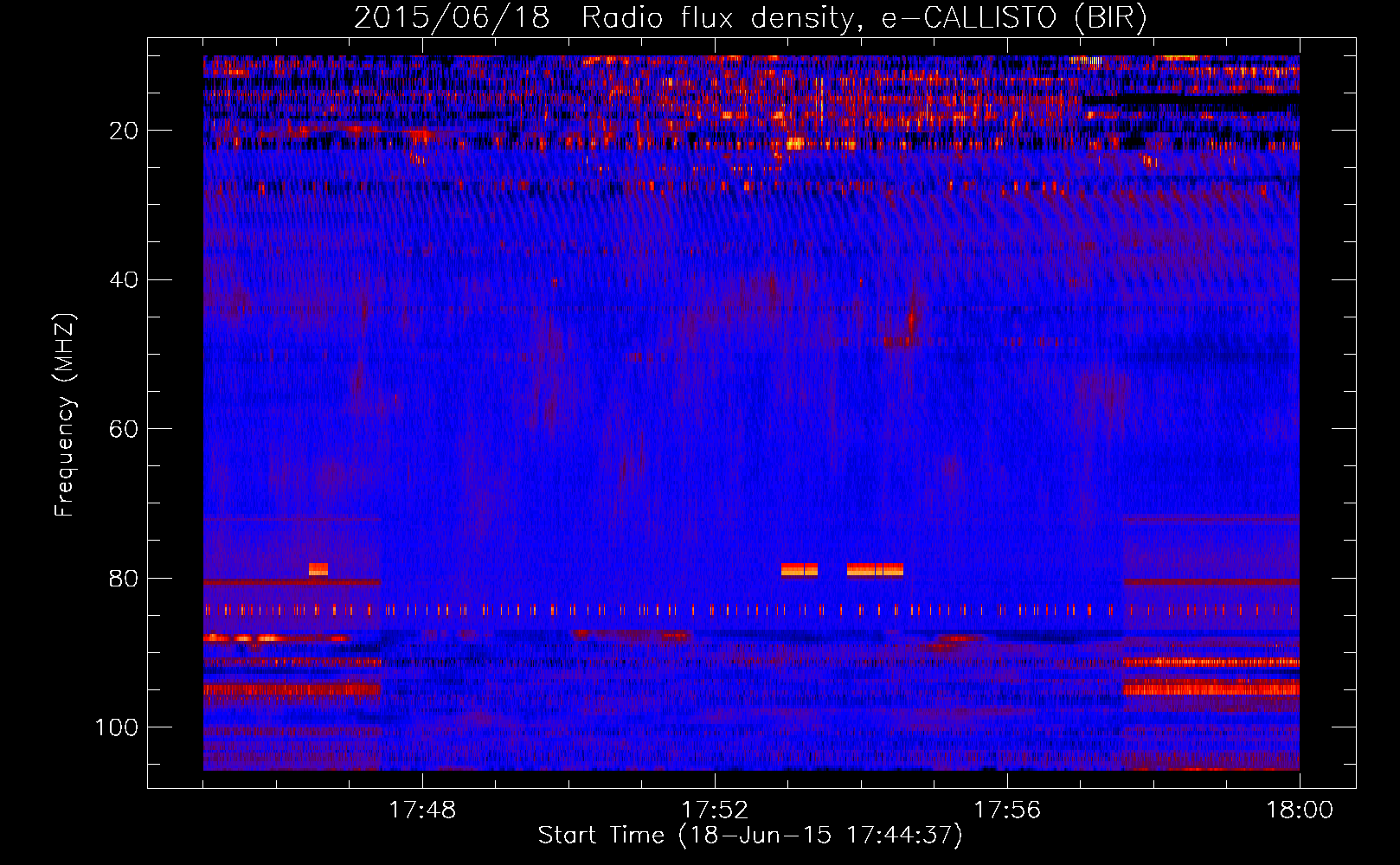Screen dimensions: 1400x865
Task: Choose the 17:56 time tick label
Action: [1007, 811]
